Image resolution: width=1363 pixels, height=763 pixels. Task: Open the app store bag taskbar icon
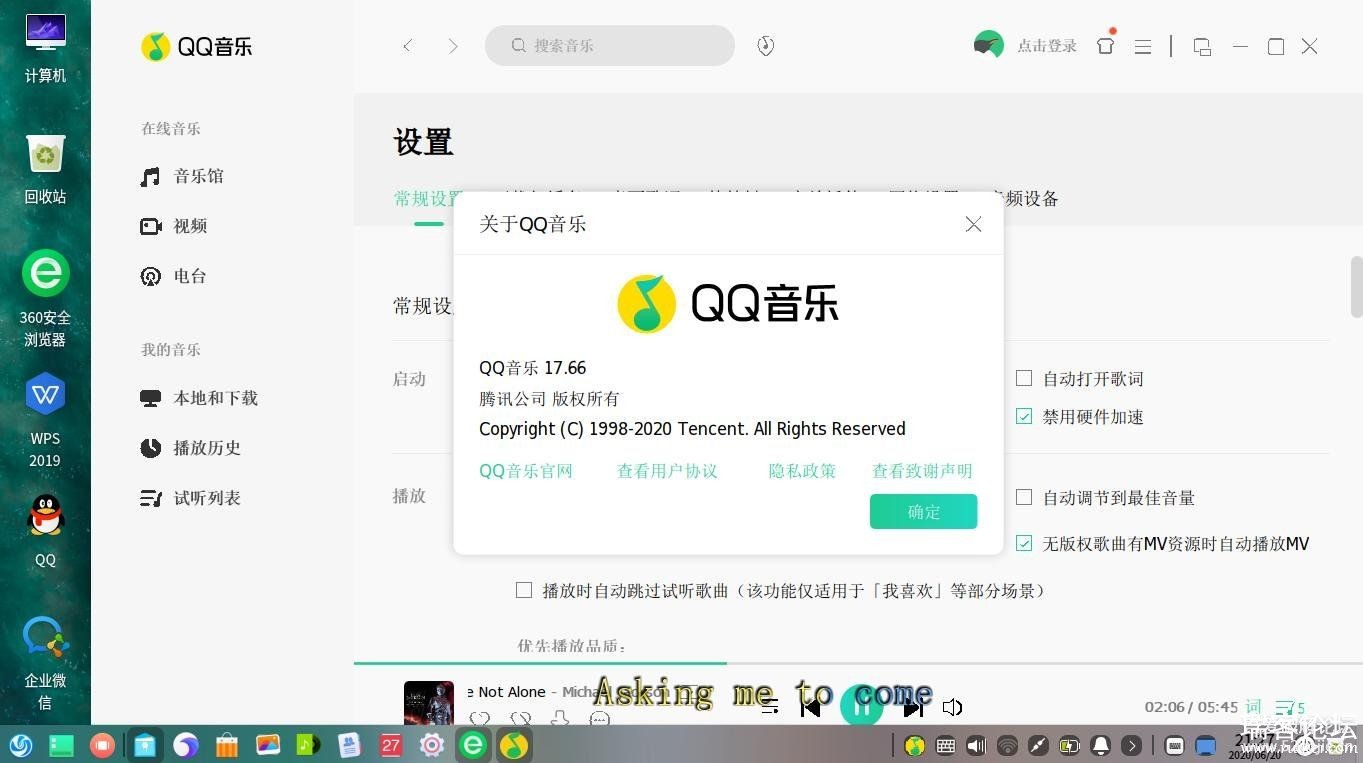point(227,745)
